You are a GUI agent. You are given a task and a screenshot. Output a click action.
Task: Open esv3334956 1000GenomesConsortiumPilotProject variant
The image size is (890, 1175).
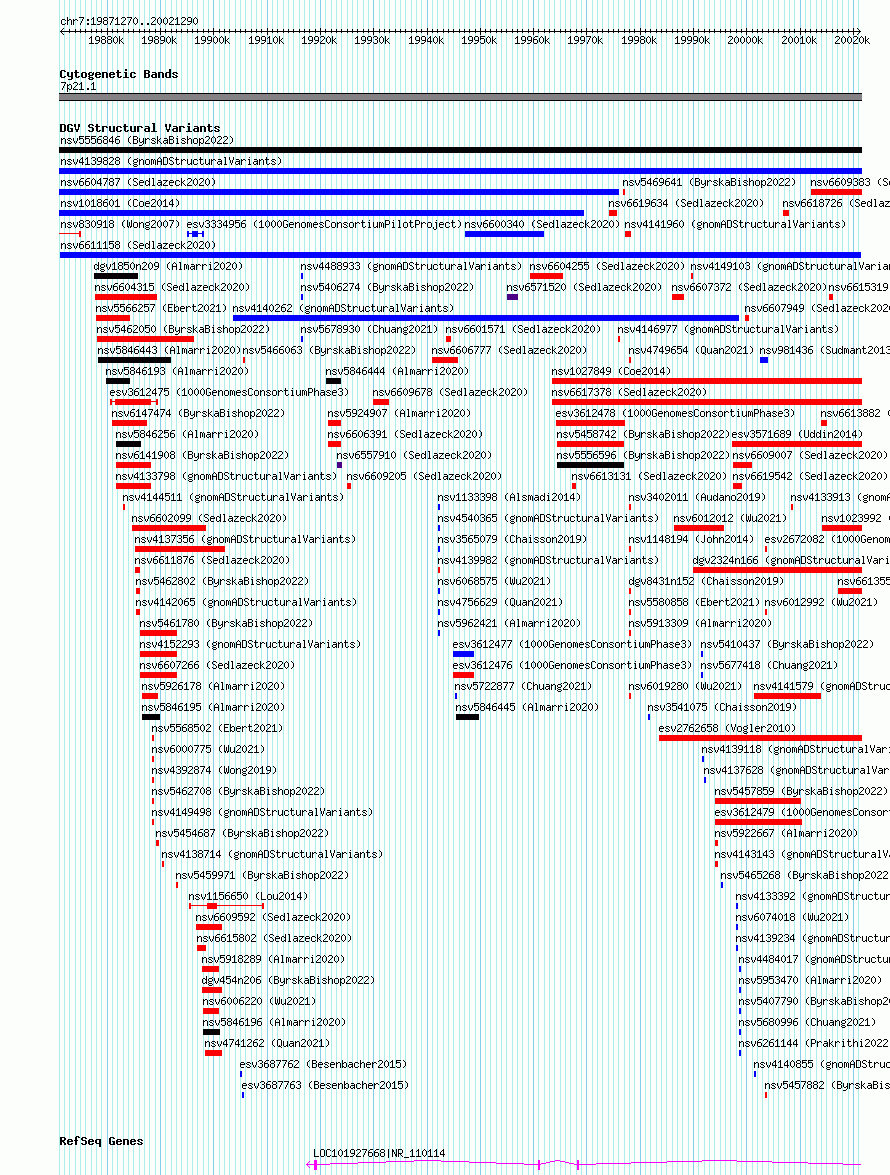[x=324, y=224]
